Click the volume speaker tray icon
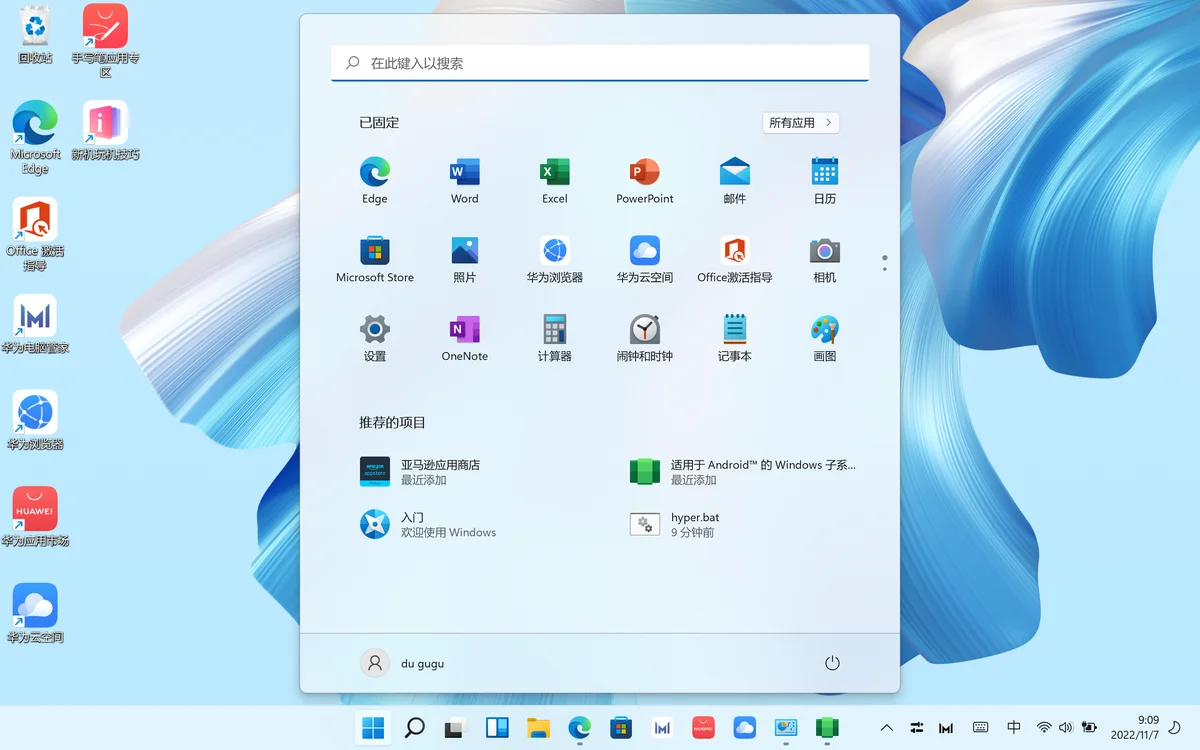1200x750 pixels. [x=1066, y=728]
